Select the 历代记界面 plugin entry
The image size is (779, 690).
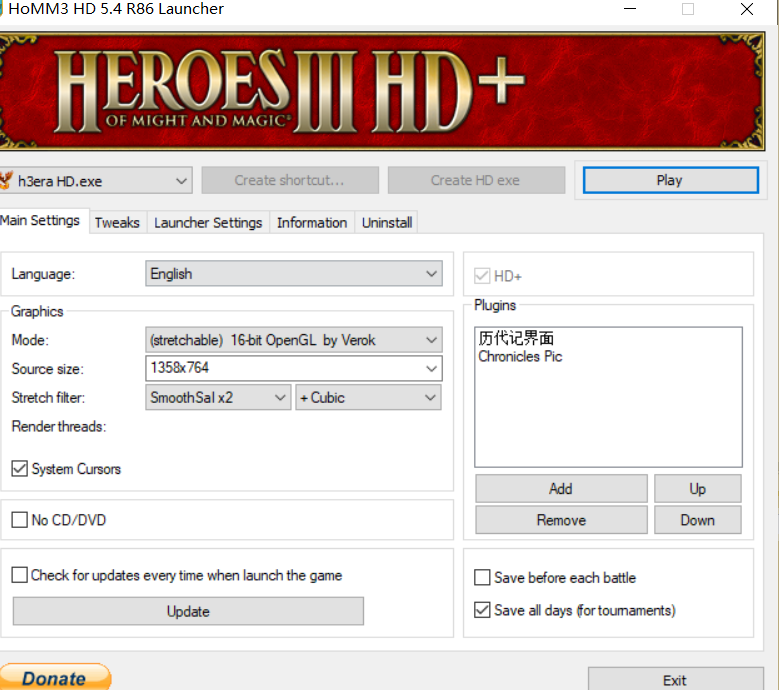[x=516, y=338]
